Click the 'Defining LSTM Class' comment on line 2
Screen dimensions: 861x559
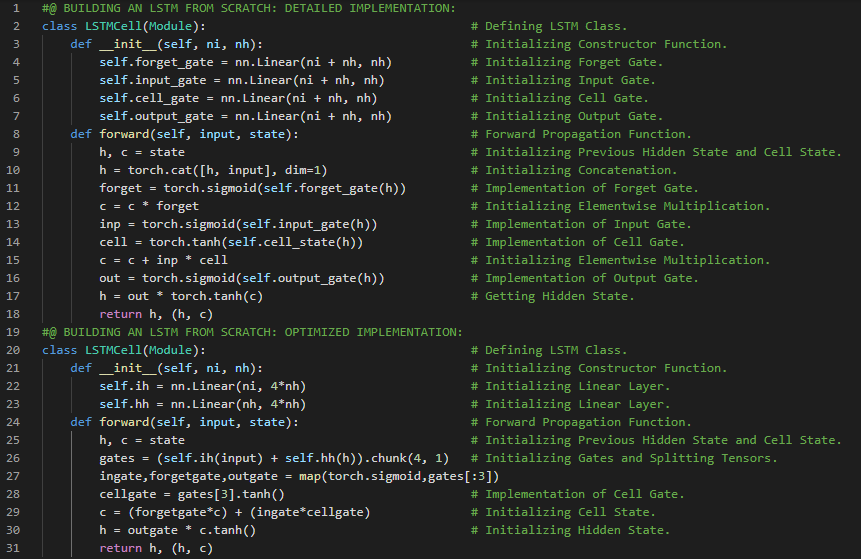click(556, 26)
